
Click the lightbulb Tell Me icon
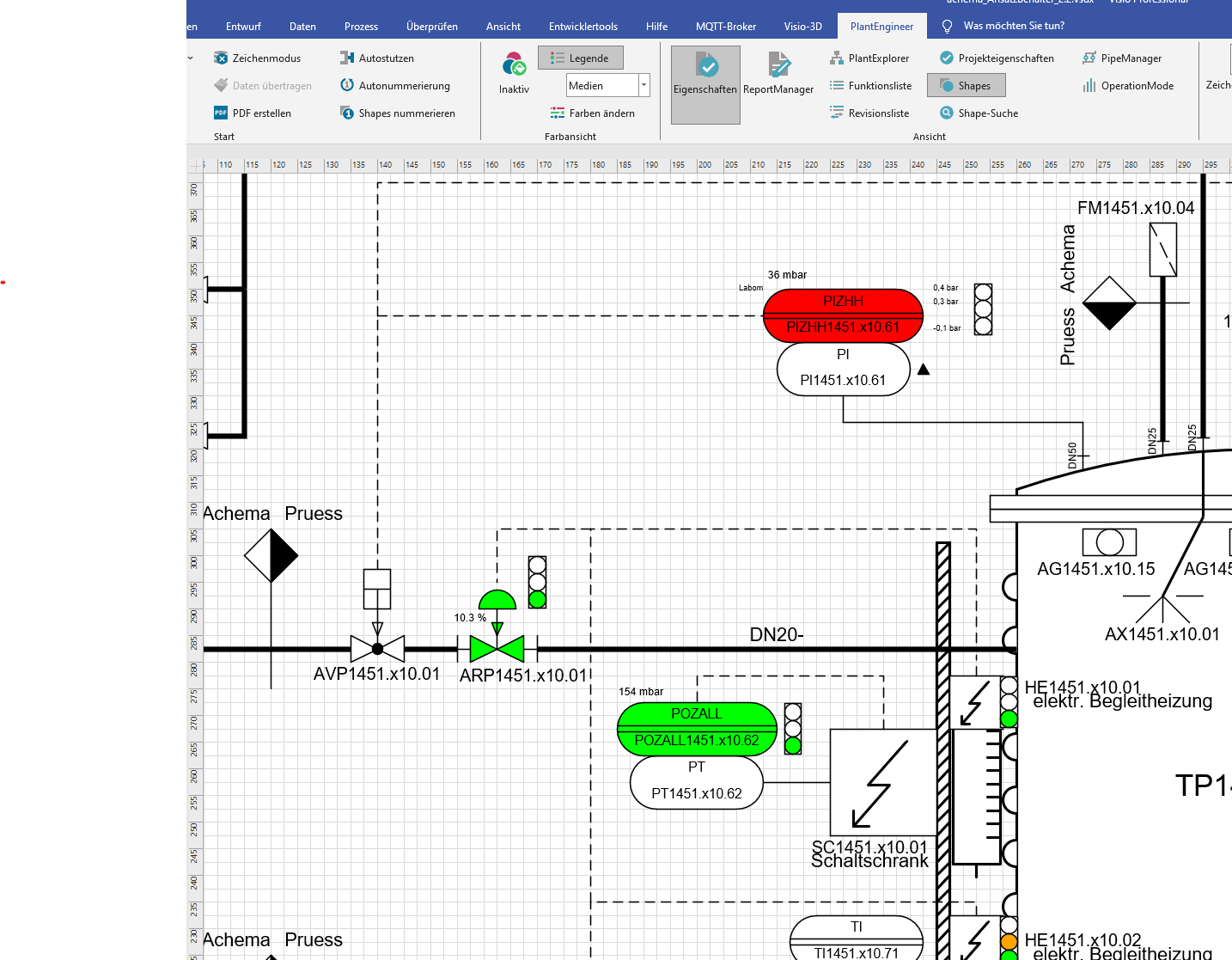click(x=947, y=27)
